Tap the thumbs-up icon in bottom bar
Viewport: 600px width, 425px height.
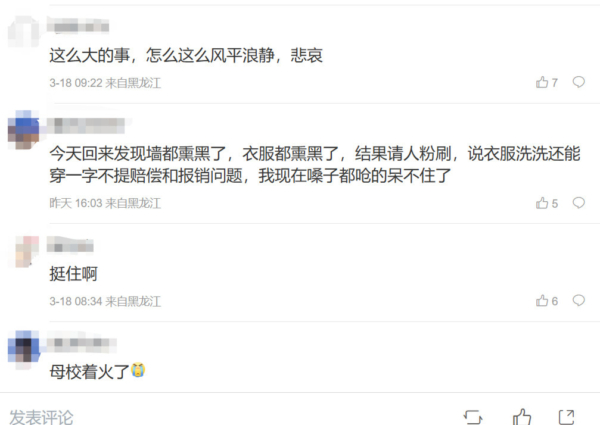[x=522, y=417]
